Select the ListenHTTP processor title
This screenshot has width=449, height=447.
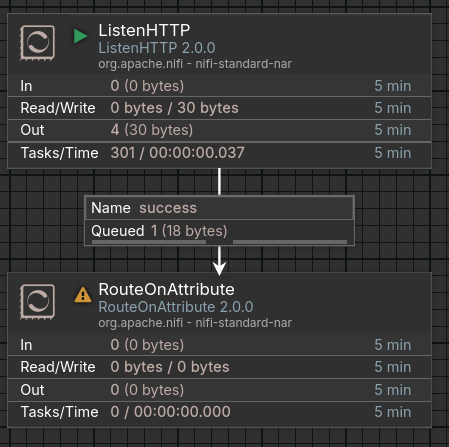[144, 30]
